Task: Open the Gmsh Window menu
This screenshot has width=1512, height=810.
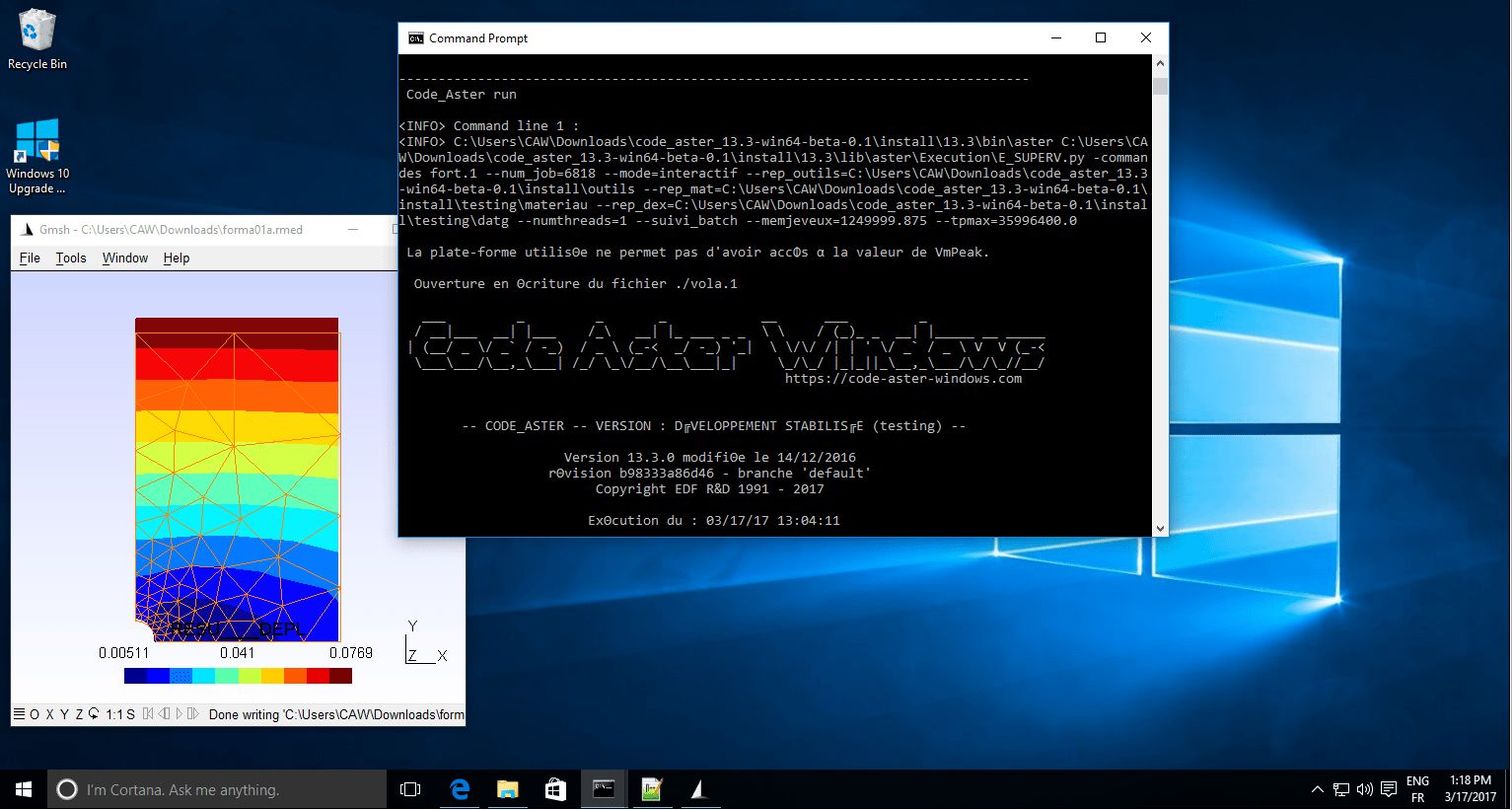Action: click(125, 258)
